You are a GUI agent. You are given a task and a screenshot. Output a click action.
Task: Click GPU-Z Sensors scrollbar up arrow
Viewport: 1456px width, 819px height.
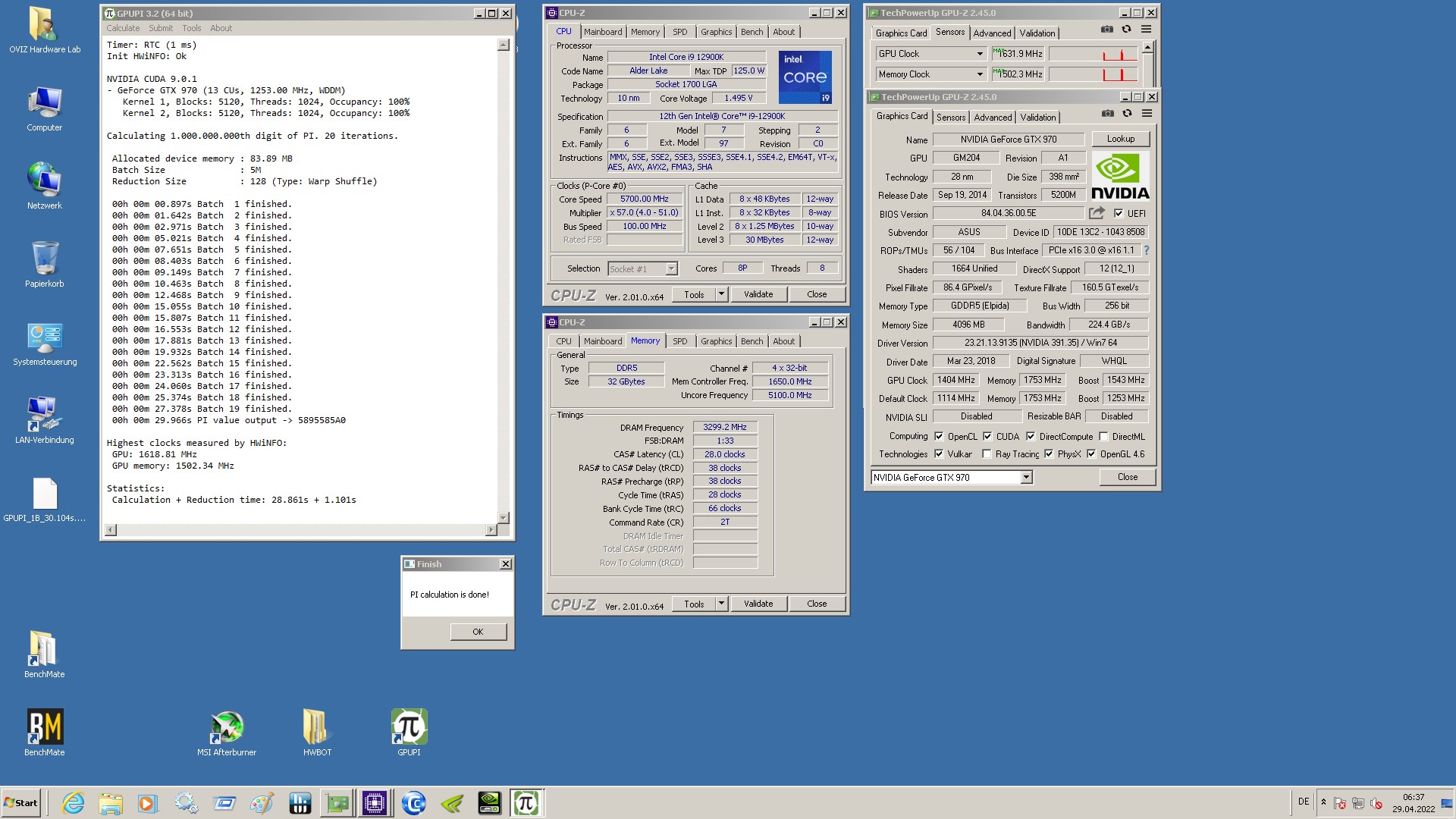tap(1148, 47)
